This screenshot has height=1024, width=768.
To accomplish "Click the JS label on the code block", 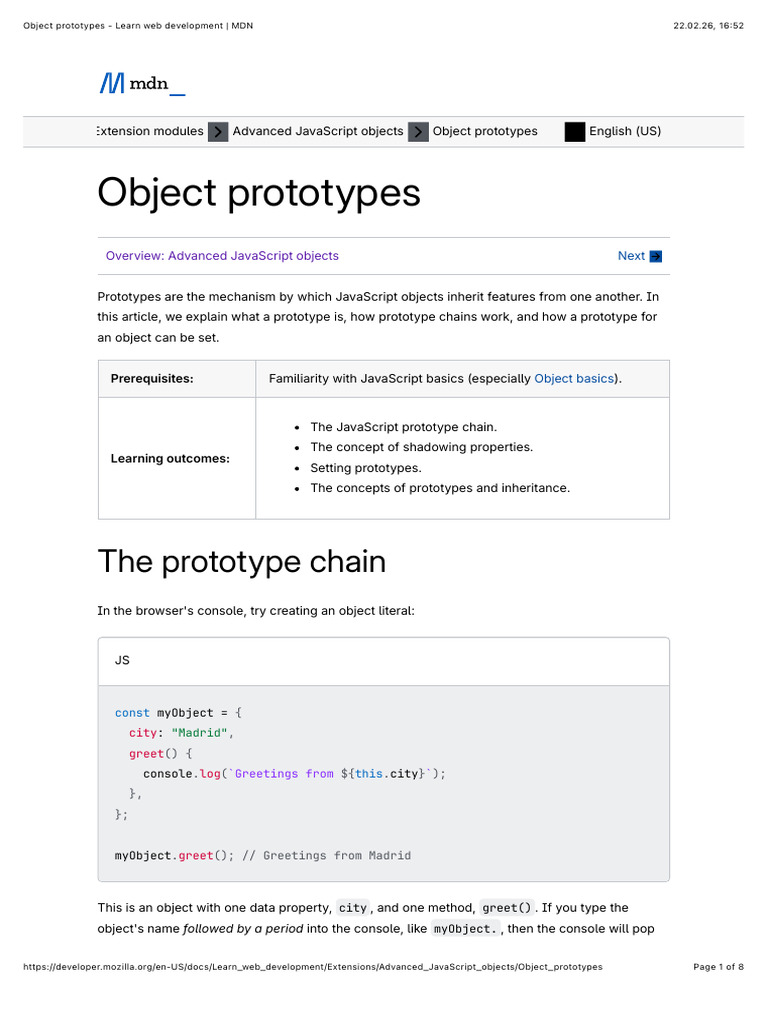I will (122, 661).
